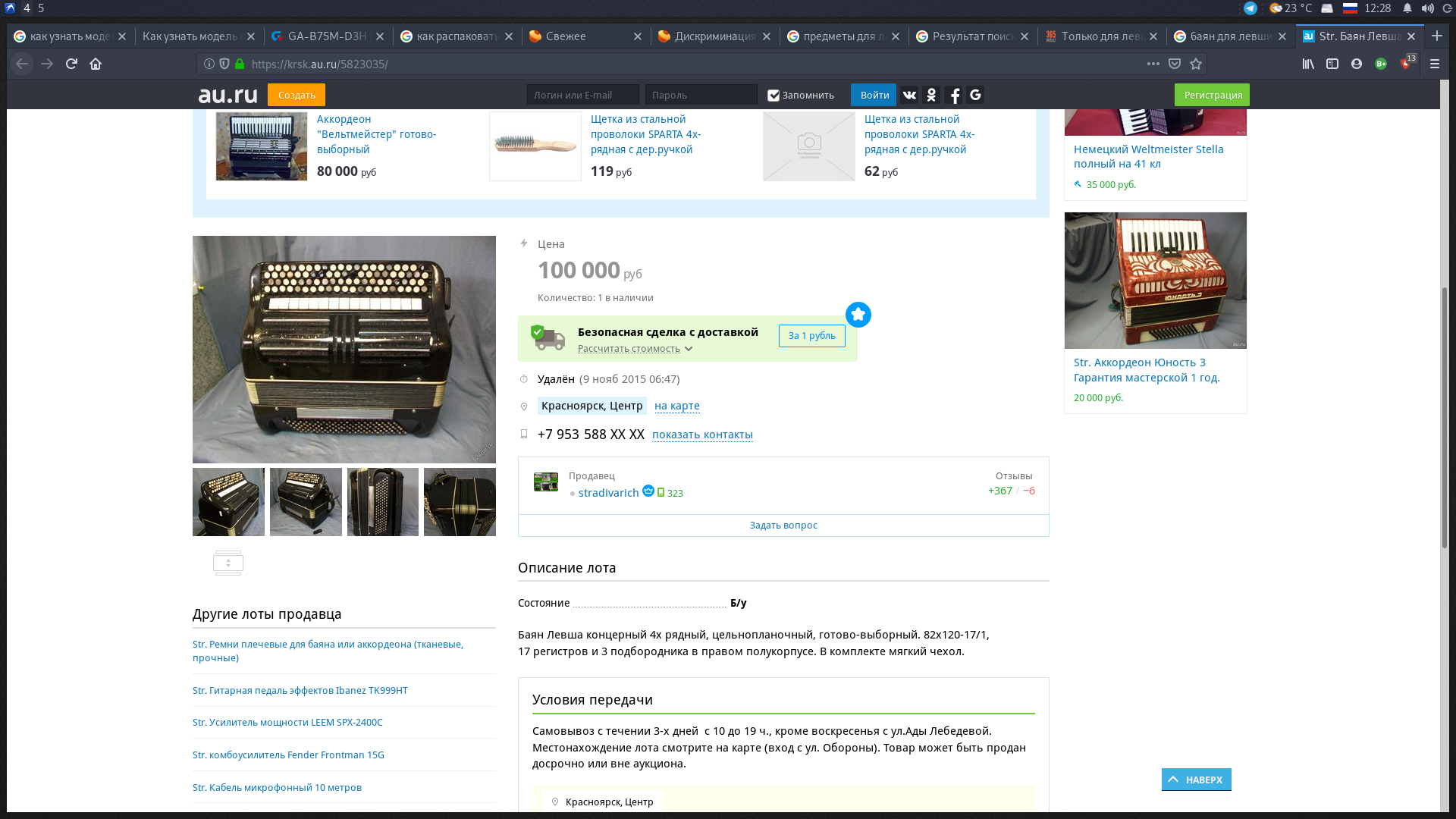The width and height of the screenshot is (1456, 819).
Task: Open page actions three-dots menu in address bar
Action: tap(1153, 64)
